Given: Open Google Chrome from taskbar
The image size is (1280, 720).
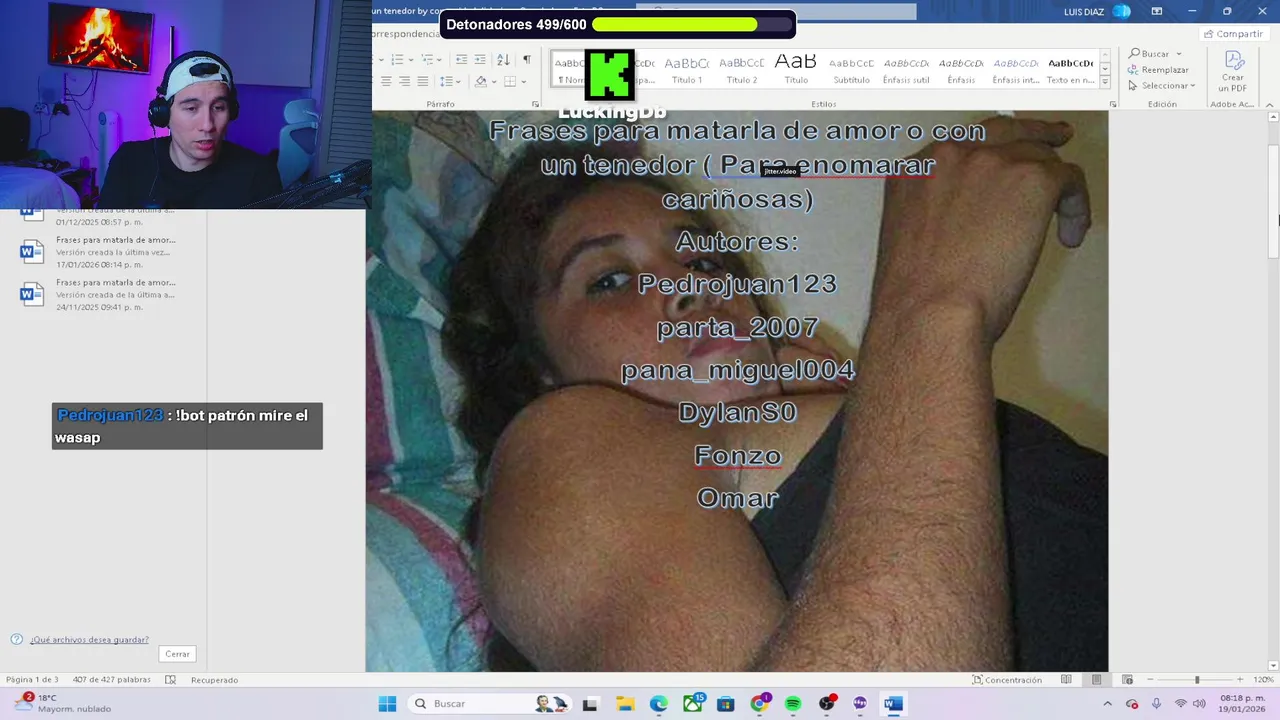Looking at the screenshot, I should (759, 704).
